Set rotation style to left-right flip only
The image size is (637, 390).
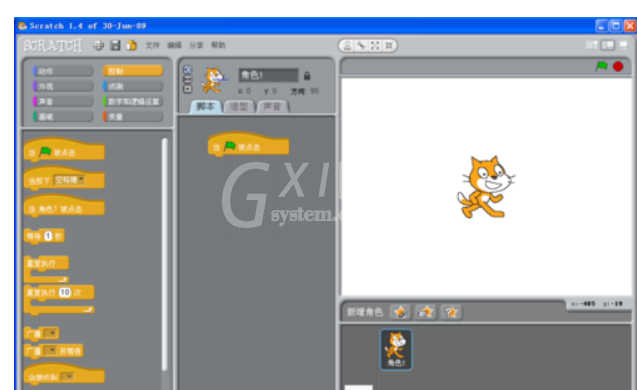point(187,79)
